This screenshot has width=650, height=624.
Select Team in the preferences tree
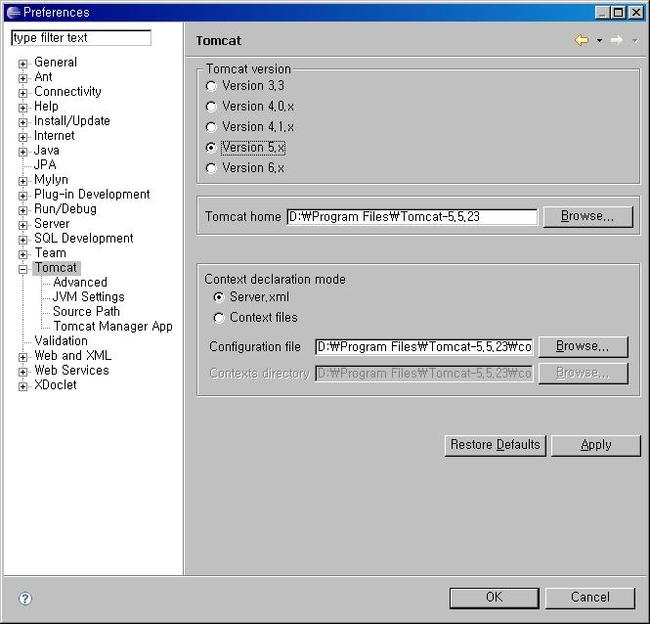(50, 253)
